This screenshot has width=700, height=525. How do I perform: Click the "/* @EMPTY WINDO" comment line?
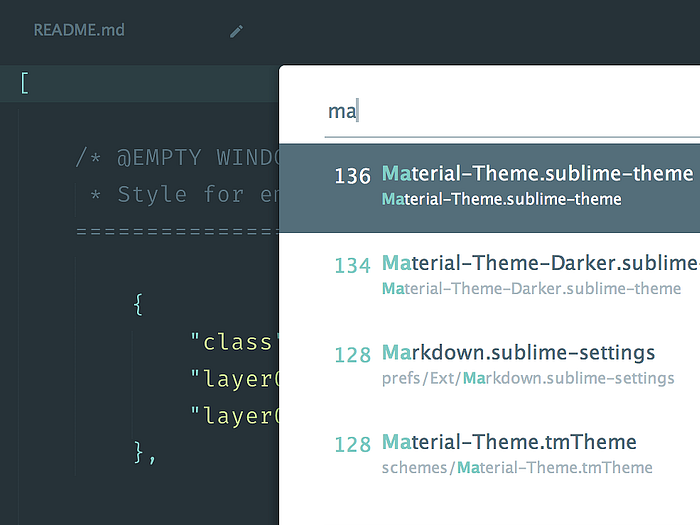click(177, 158)
